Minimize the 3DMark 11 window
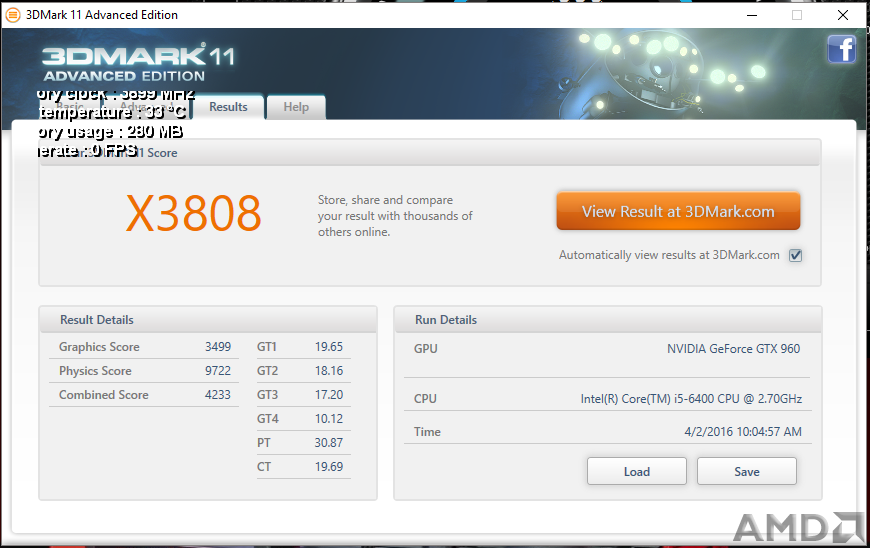Viewport: 870px width, 548px height. (x=752, y=15)
